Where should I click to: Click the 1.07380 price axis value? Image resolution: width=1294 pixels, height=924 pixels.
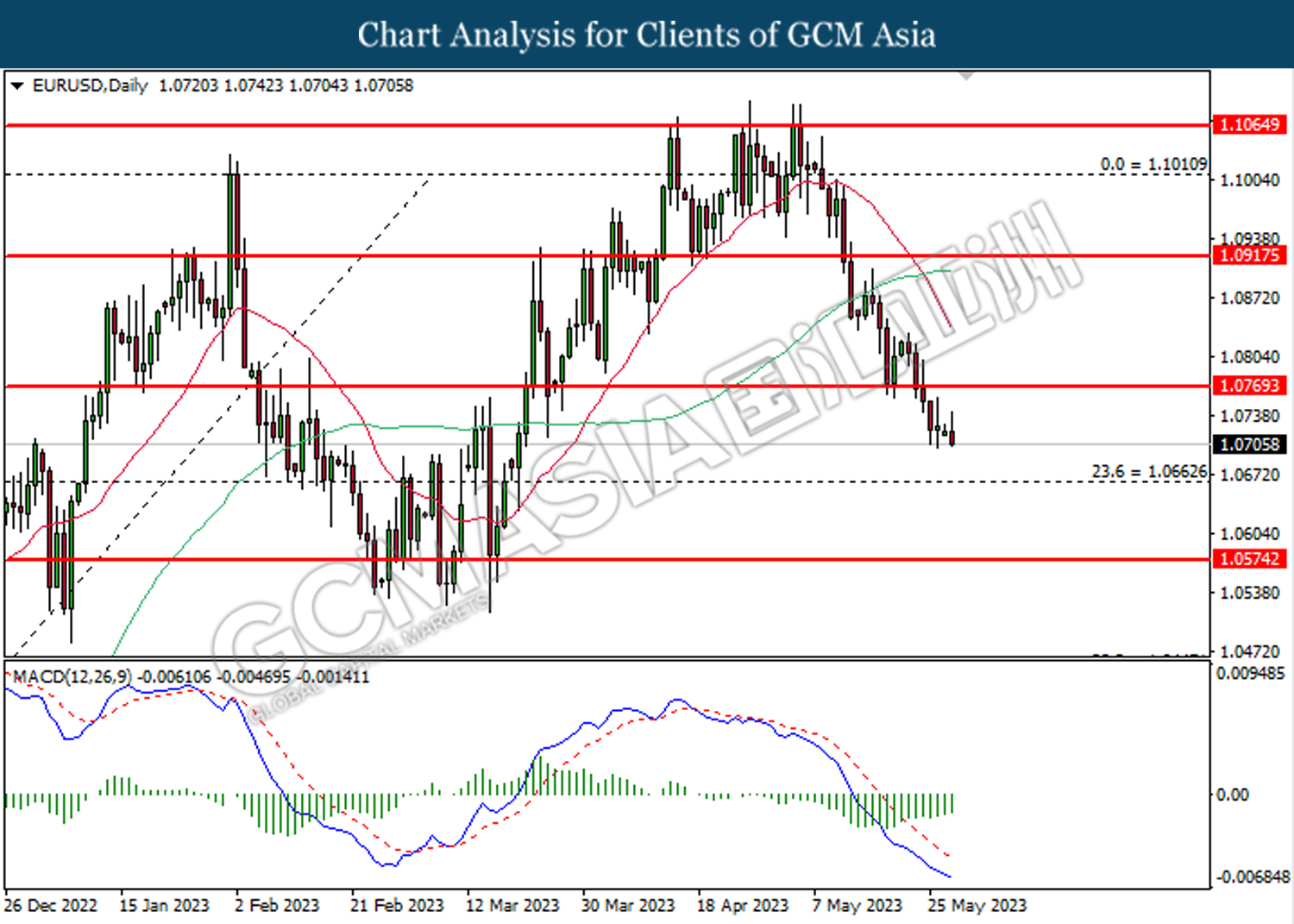1250,417
